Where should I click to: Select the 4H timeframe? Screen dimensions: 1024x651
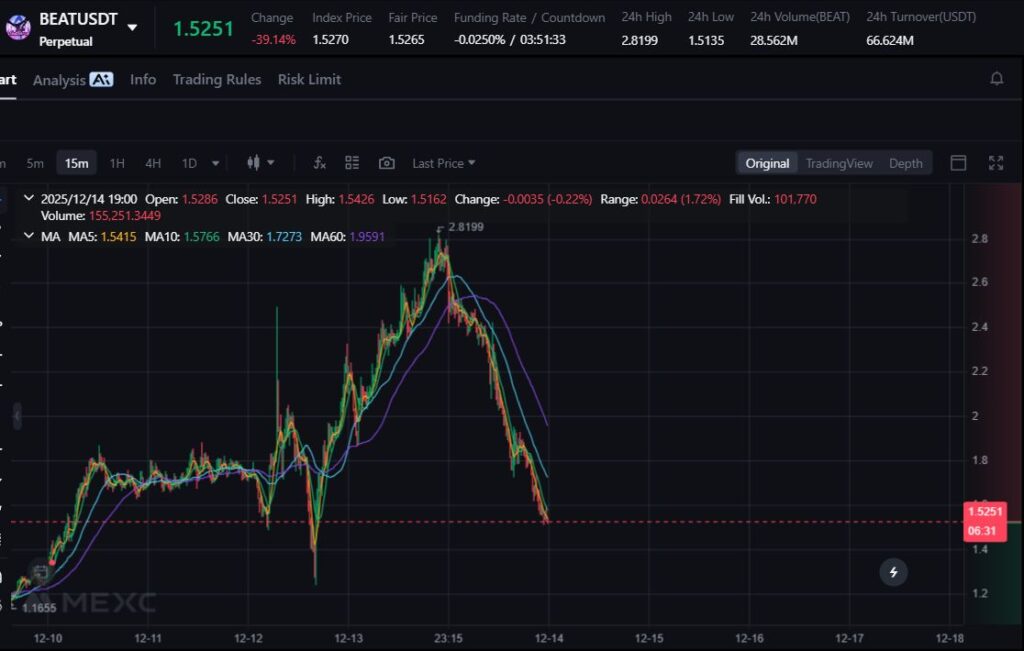153,163
